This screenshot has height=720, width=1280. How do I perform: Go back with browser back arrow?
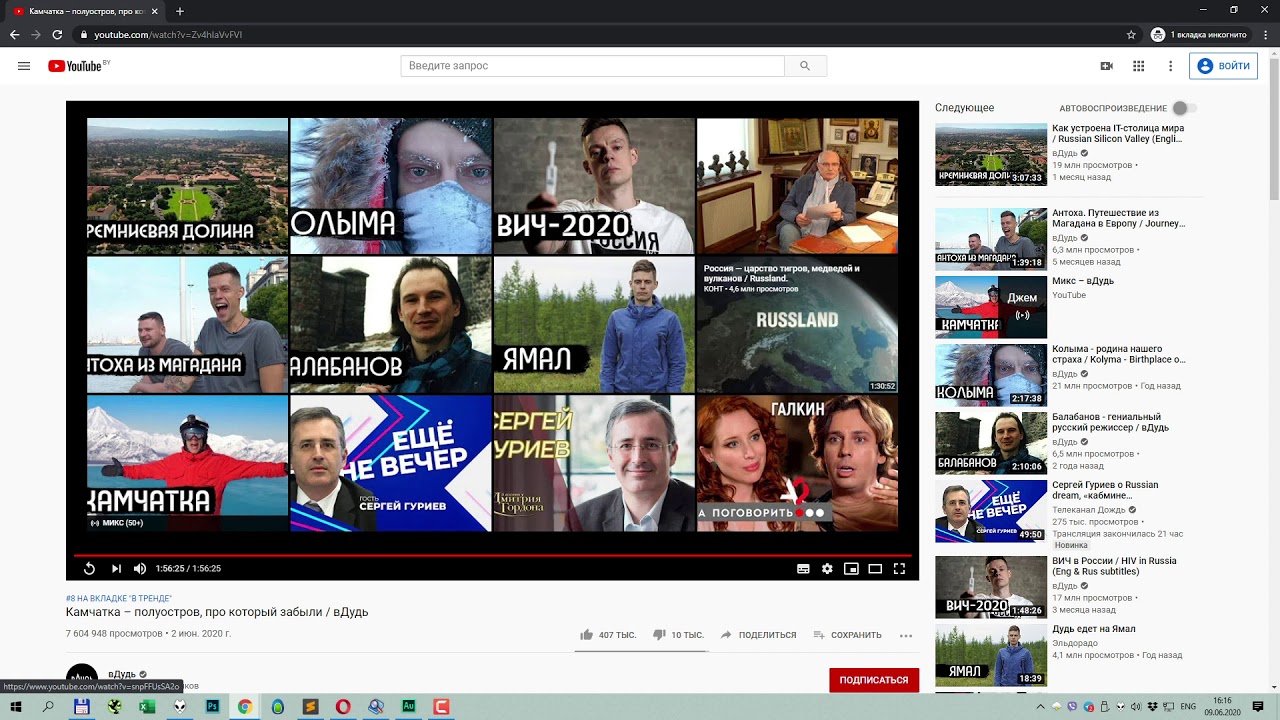coord(14,34)
